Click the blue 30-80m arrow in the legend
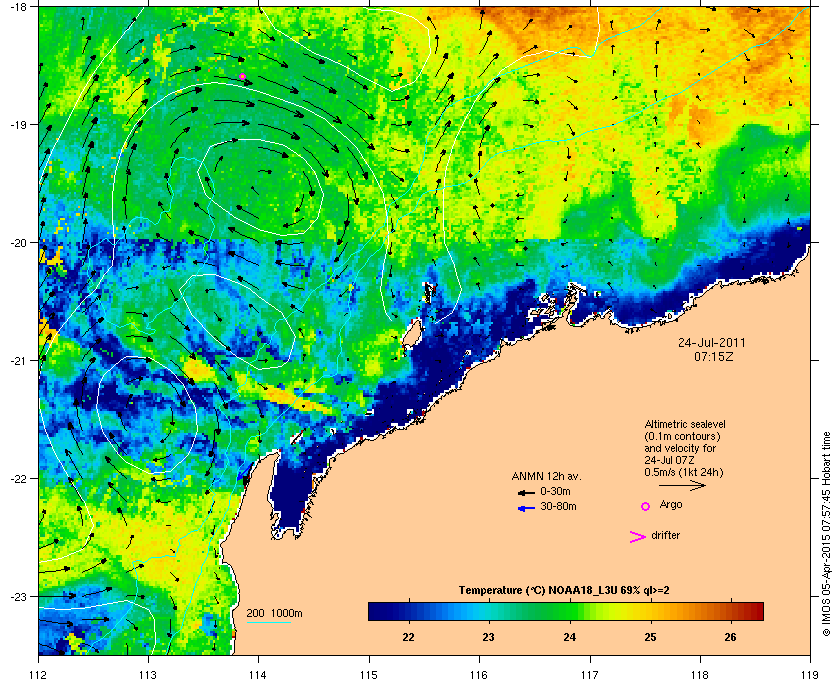Screen dimensions: 840x680 [x=526, y=508]
